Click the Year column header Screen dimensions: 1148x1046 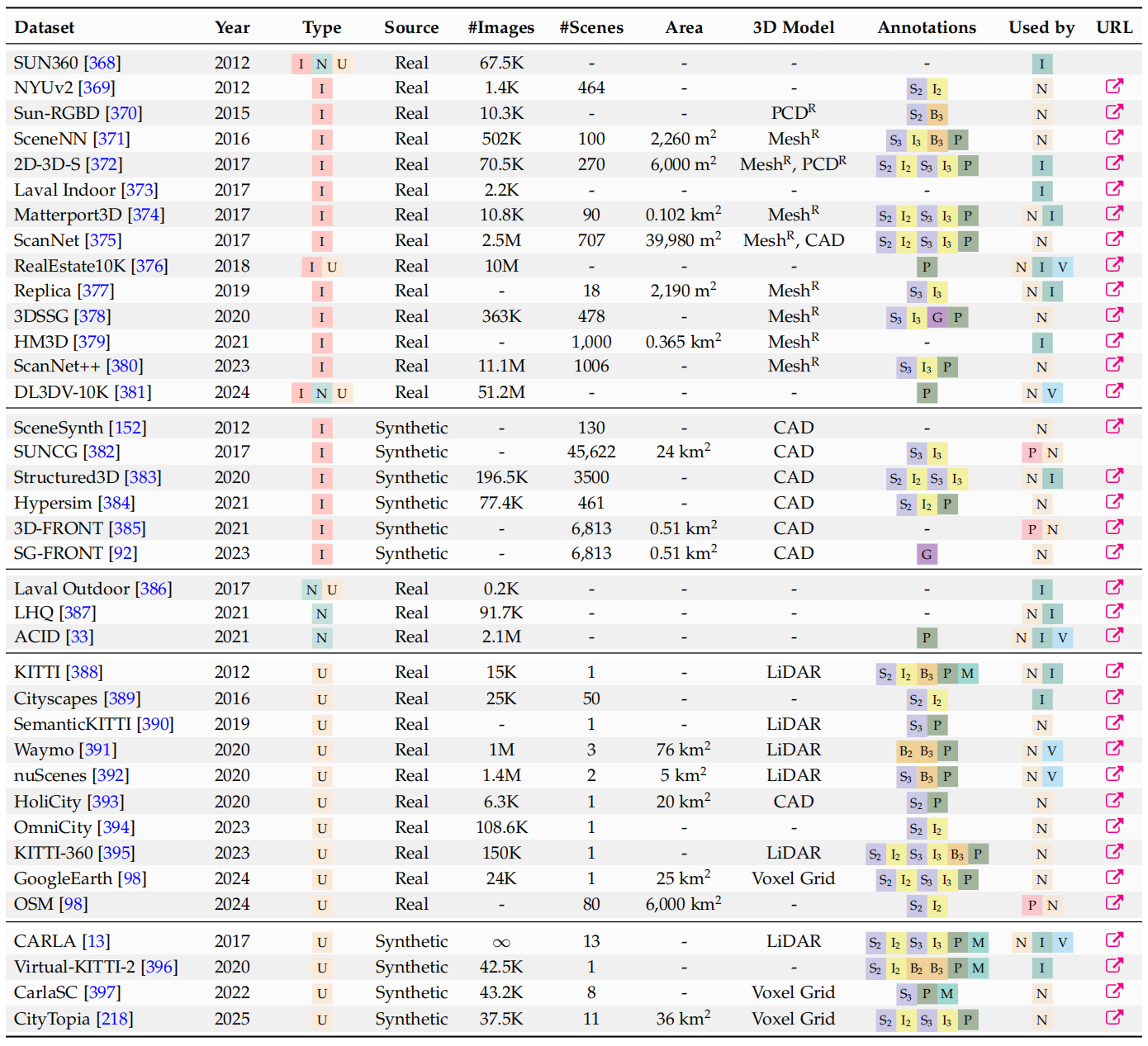point(232,27)
